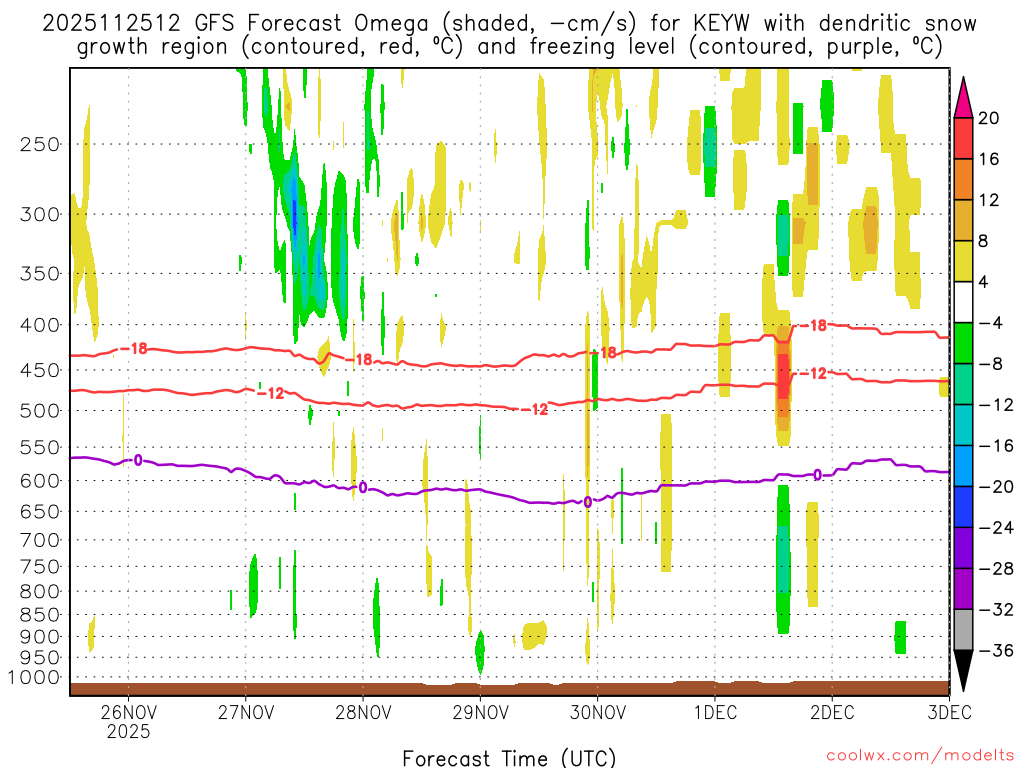Click the colorbar tick value -24
This screenshot has width=1024, height=768.
[996, 528]
